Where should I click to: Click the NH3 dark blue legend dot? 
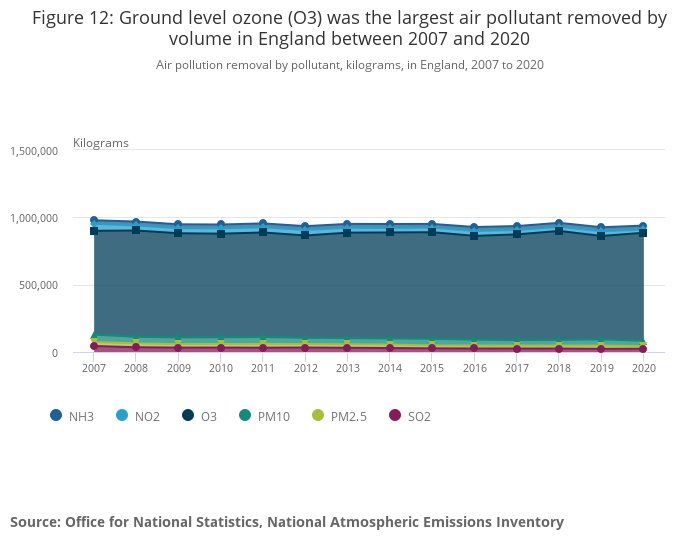56,416
